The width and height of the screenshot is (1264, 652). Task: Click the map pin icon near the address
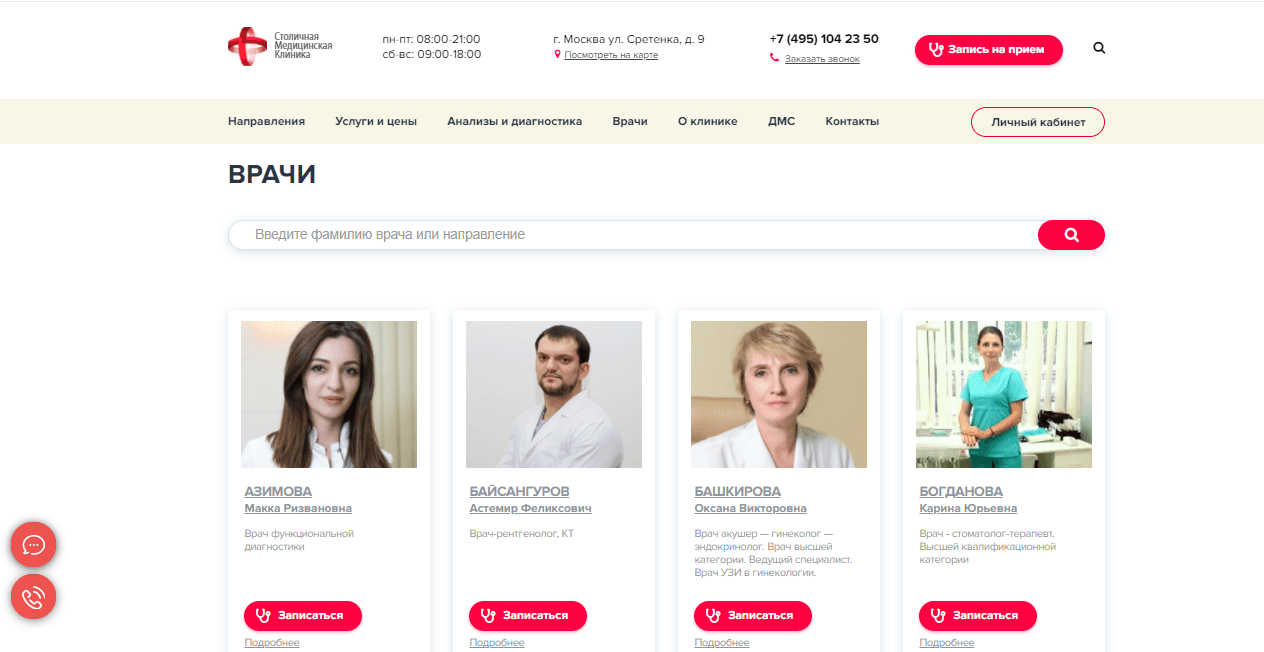tap(557, 55)
